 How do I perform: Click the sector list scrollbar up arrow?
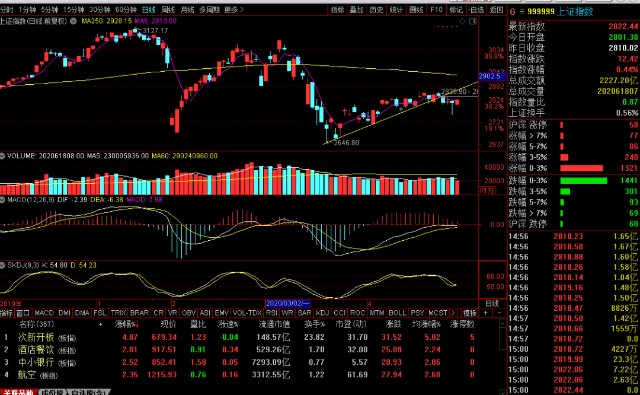502,324
